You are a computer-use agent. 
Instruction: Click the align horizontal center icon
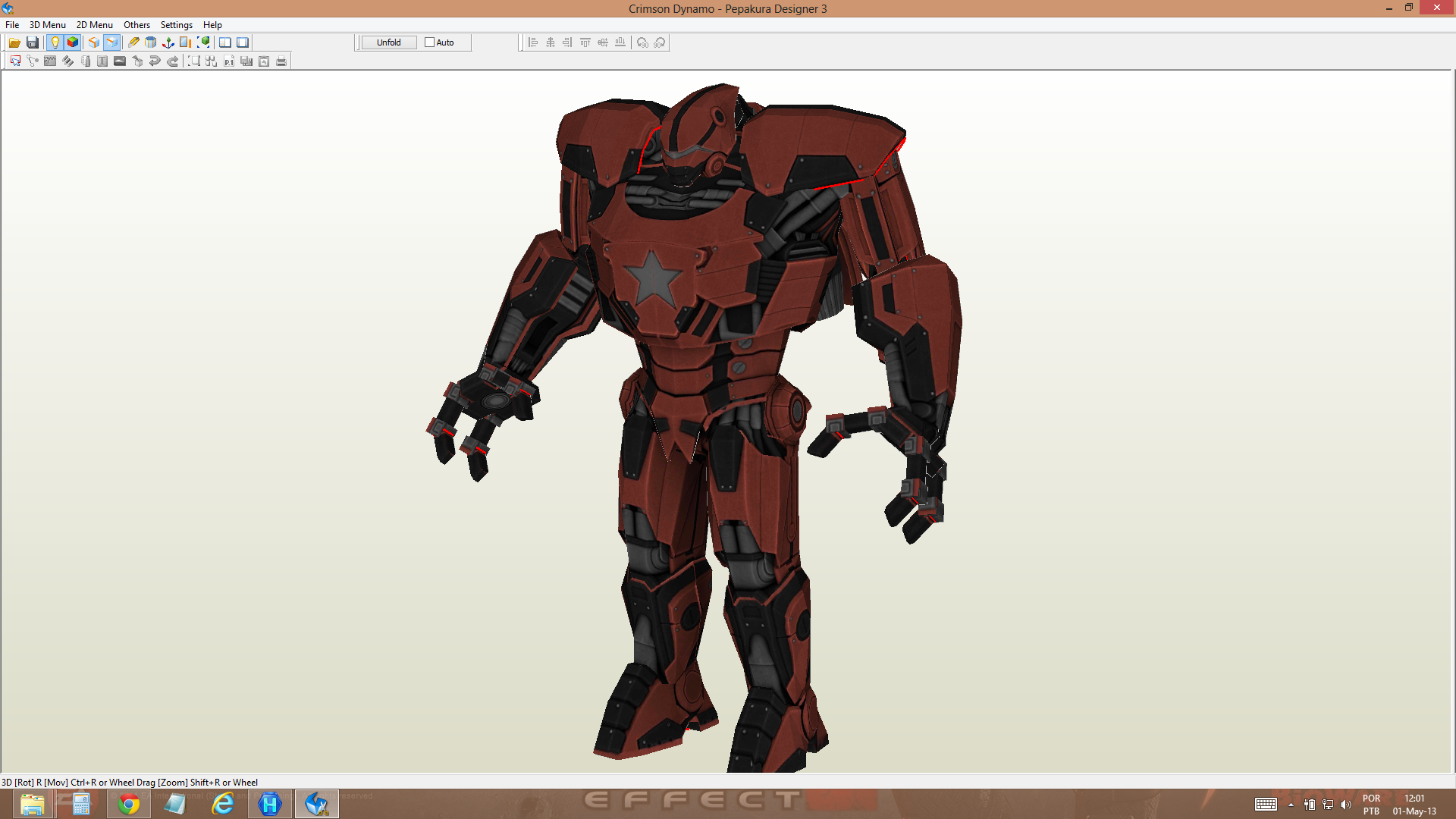point(551,42)
